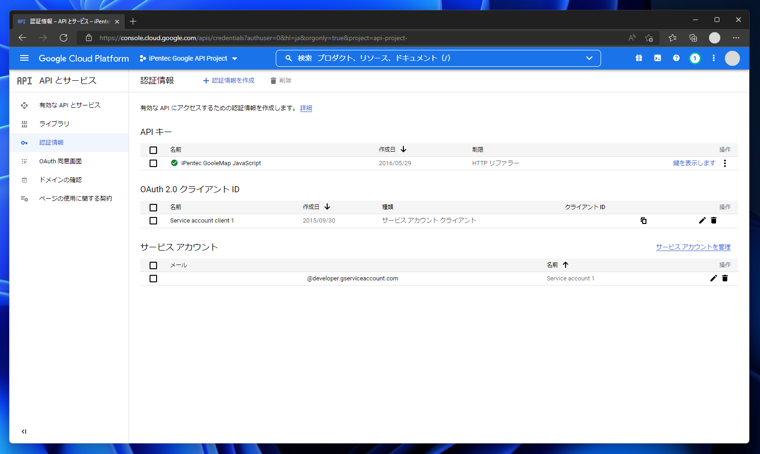Click the browser forward arrow
This screenshot has height=454, width=760.
(43, 38)
